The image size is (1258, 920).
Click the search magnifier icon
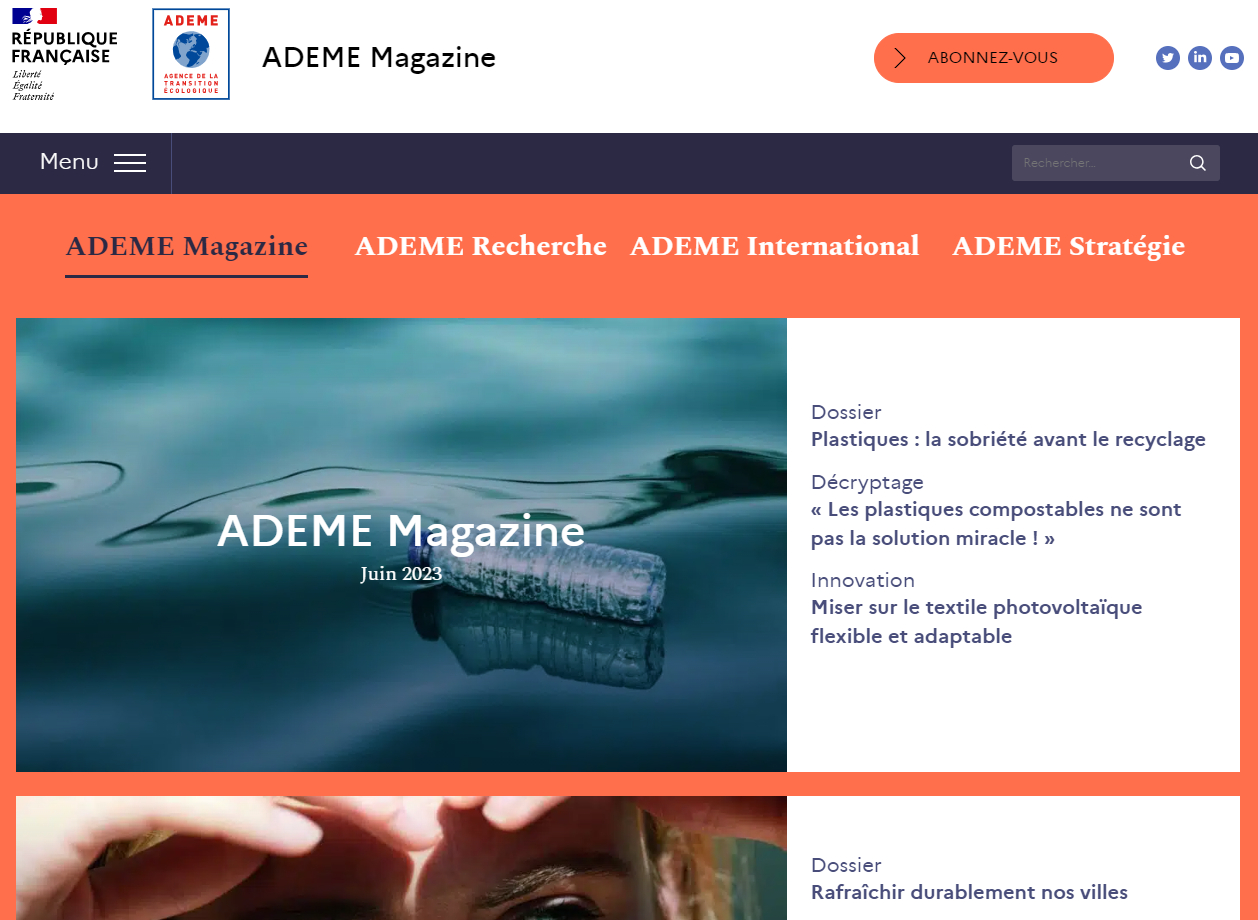1198,163
